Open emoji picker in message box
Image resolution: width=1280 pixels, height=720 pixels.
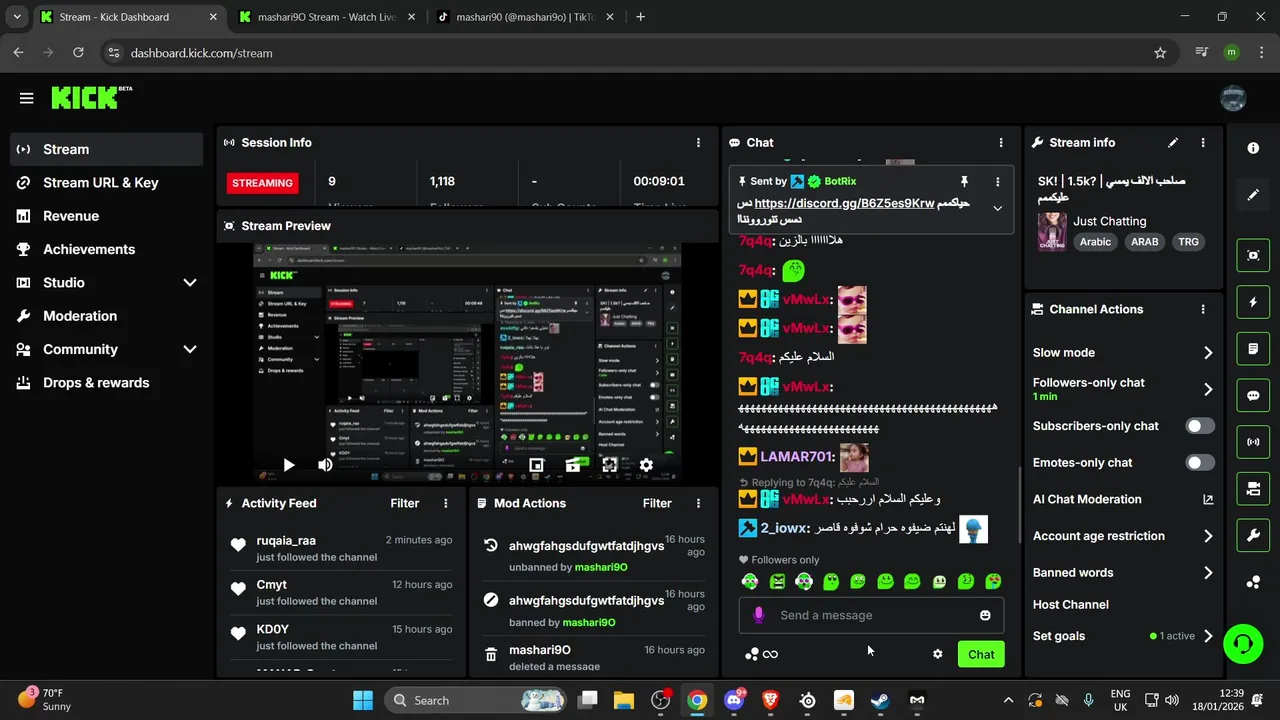(985, 615)
